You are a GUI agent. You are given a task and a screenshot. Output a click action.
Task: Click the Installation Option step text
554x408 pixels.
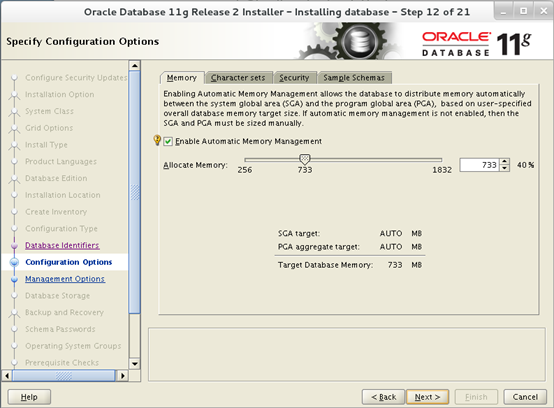pyautogui.click(x=59, y=94)
